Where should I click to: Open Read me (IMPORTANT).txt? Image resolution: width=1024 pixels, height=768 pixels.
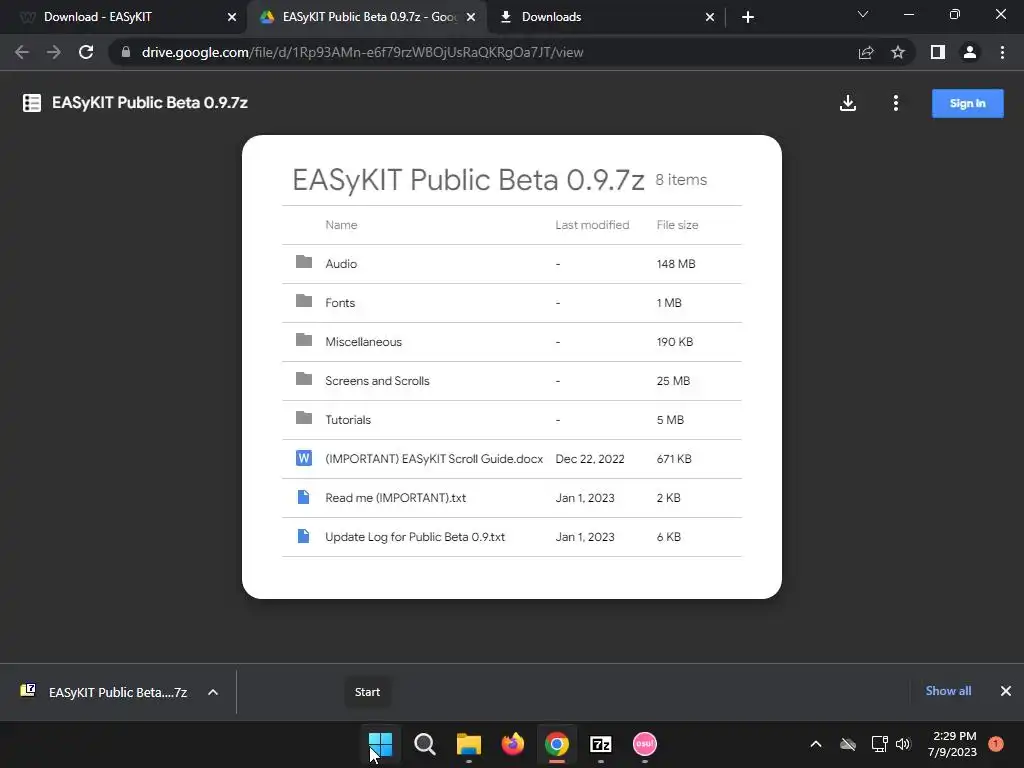396,498
